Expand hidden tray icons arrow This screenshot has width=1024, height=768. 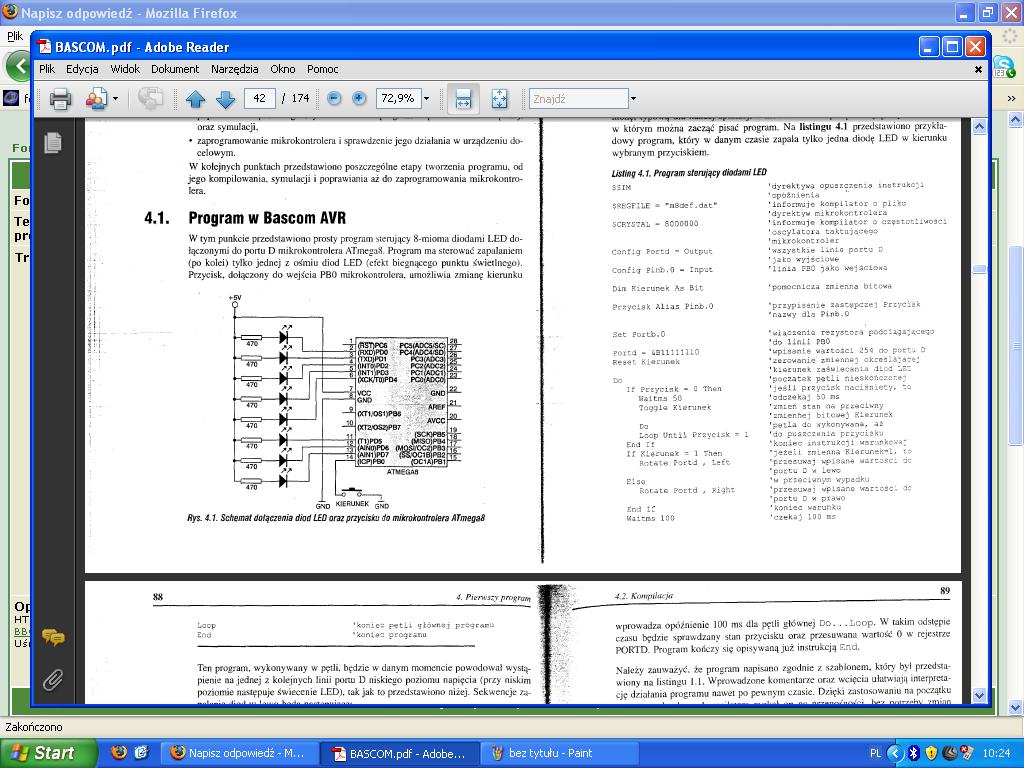tap(895, 753)
